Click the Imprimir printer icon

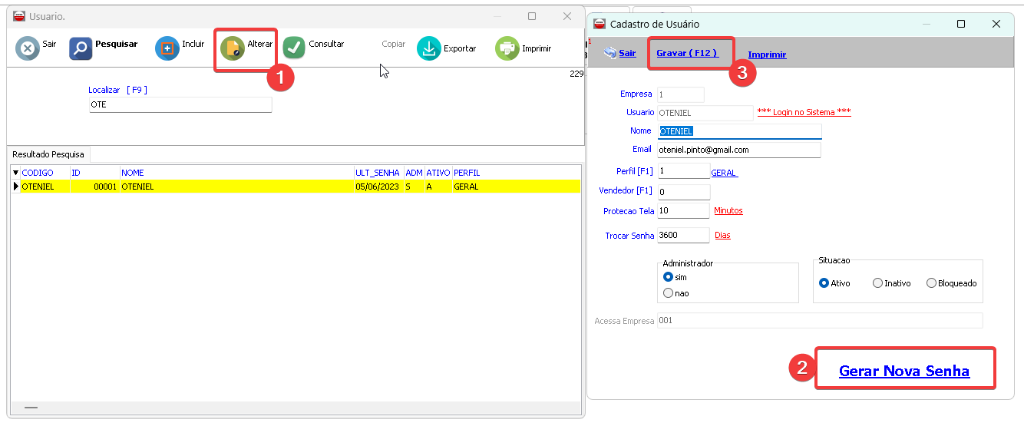(507, 47)
